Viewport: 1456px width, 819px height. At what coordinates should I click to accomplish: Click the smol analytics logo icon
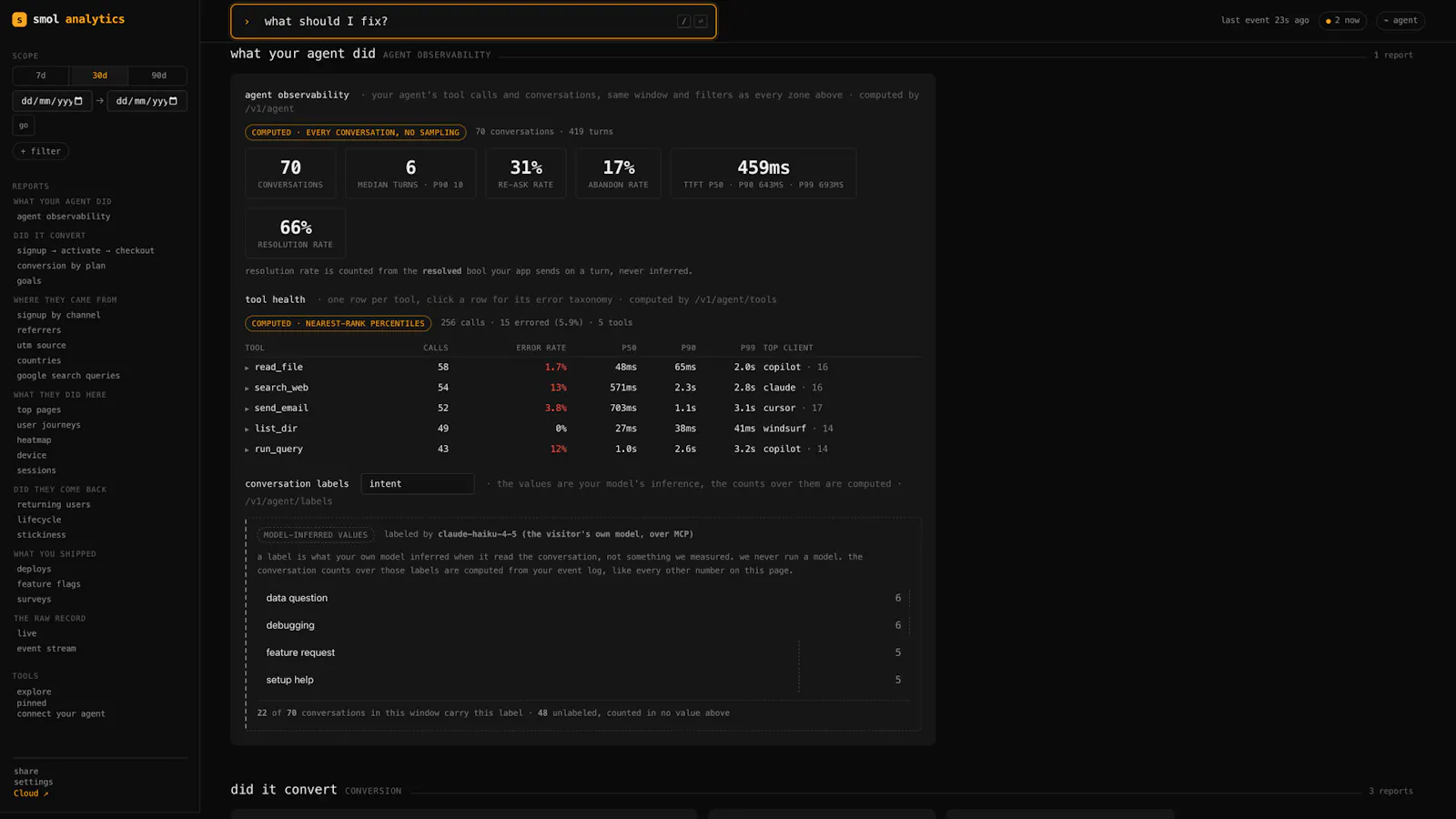pos(19,19)
